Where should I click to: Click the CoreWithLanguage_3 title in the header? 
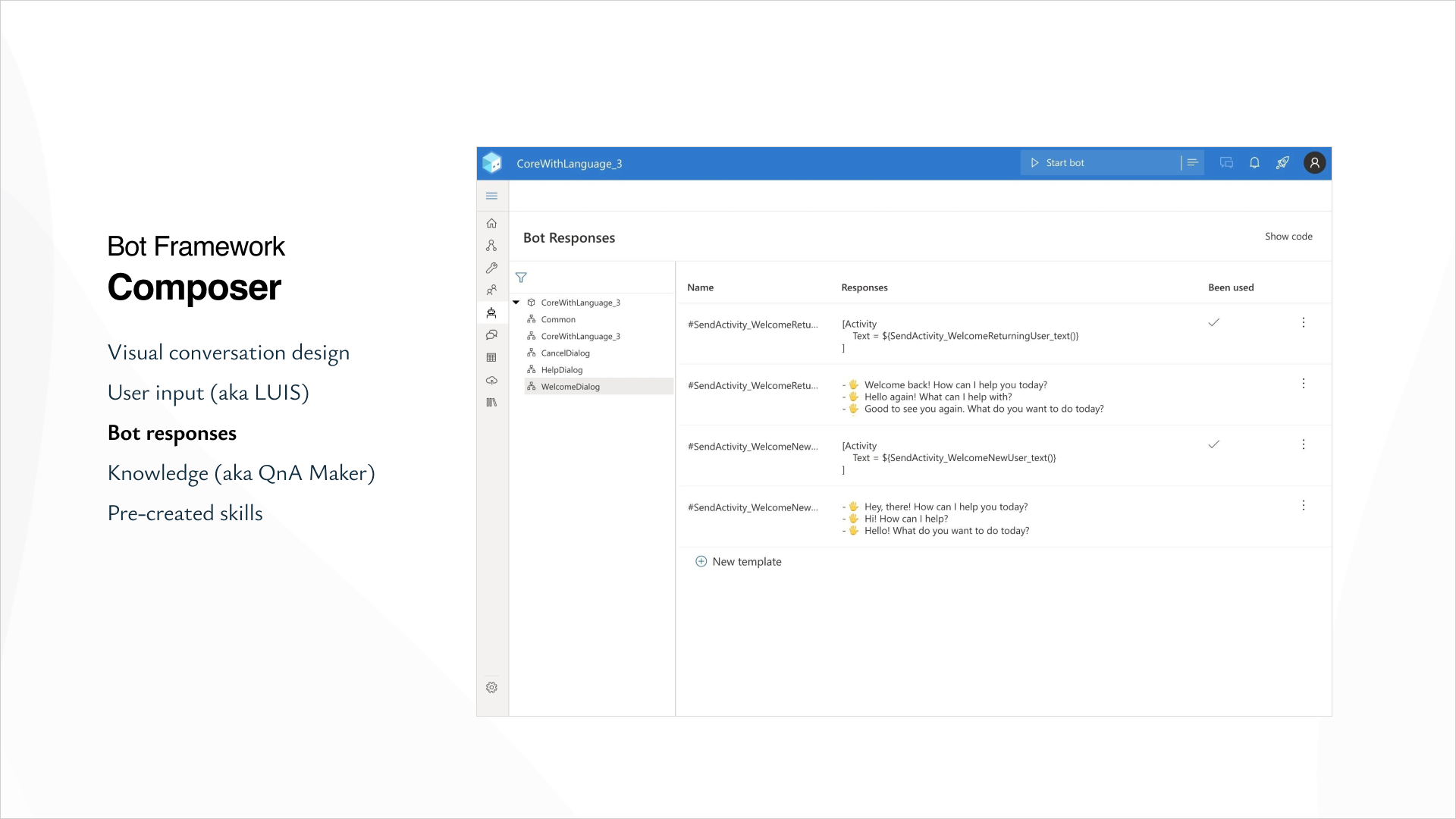(569, 164)
